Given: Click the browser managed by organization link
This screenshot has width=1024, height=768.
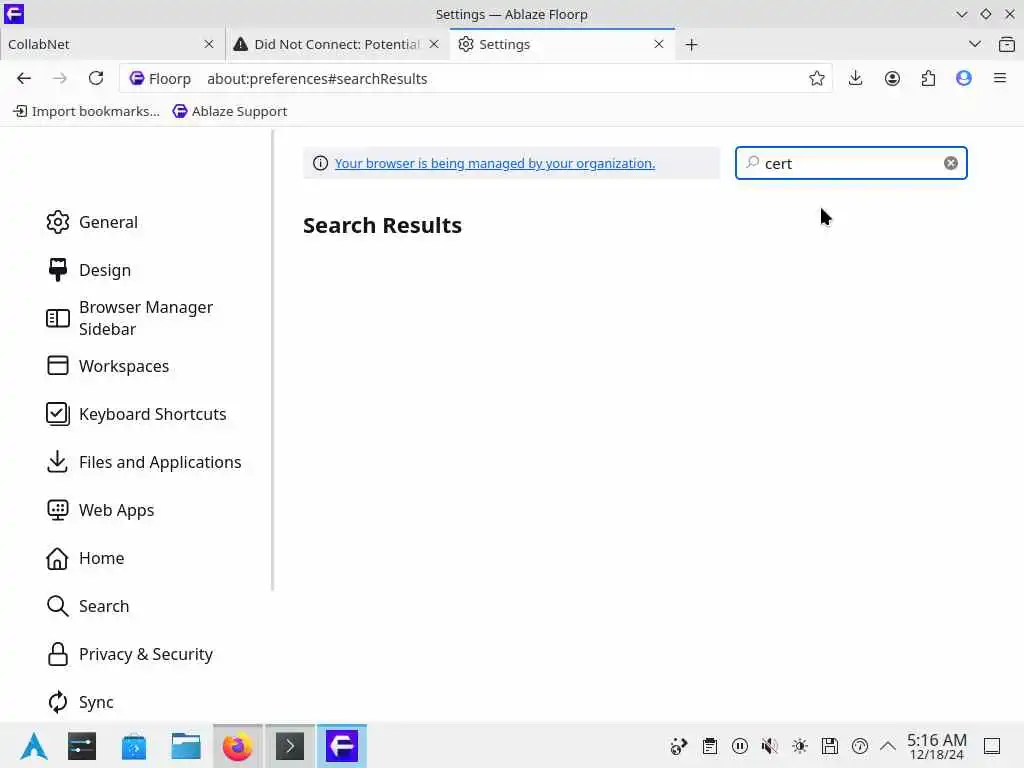Looking at the screenshot, I should (494, 163).
